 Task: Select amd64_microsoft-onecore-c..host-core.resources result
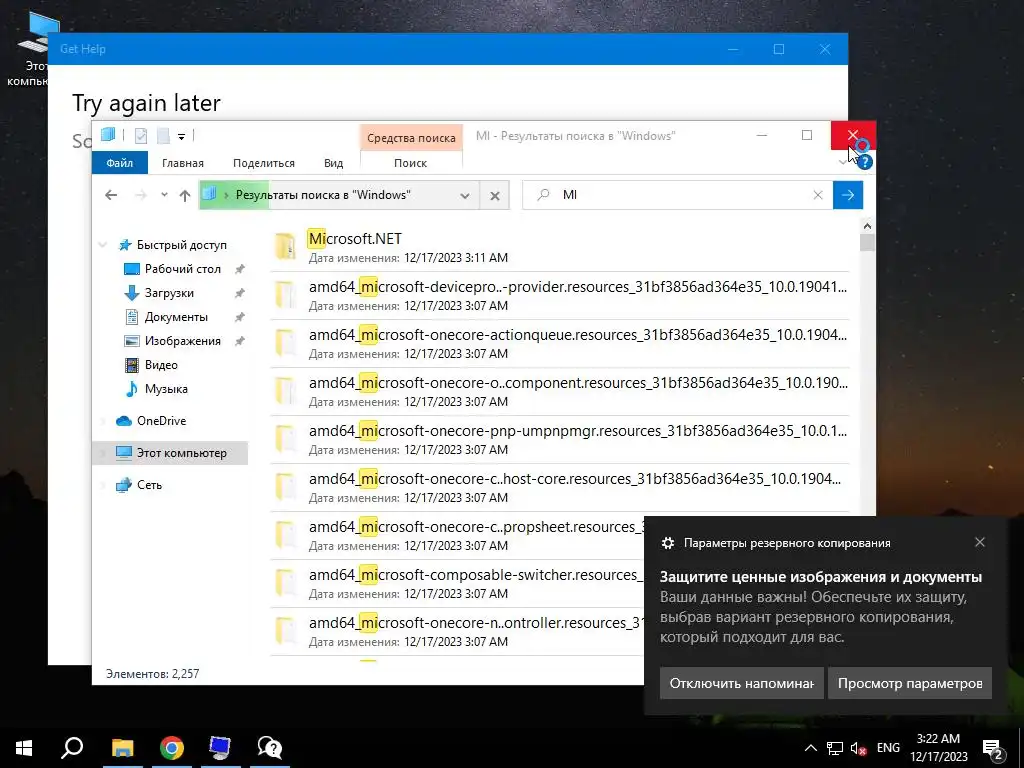(x=560, y=488)
